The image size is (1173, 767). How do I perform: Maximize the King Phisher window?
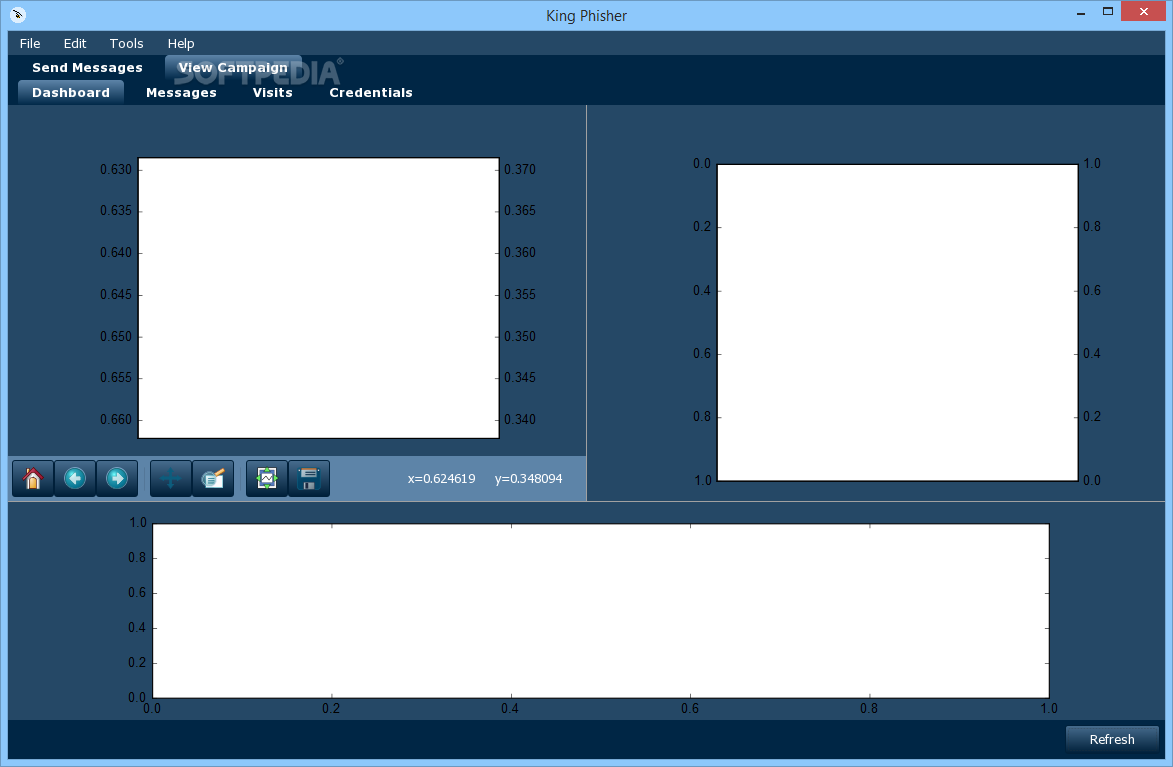pos(1108,11)
